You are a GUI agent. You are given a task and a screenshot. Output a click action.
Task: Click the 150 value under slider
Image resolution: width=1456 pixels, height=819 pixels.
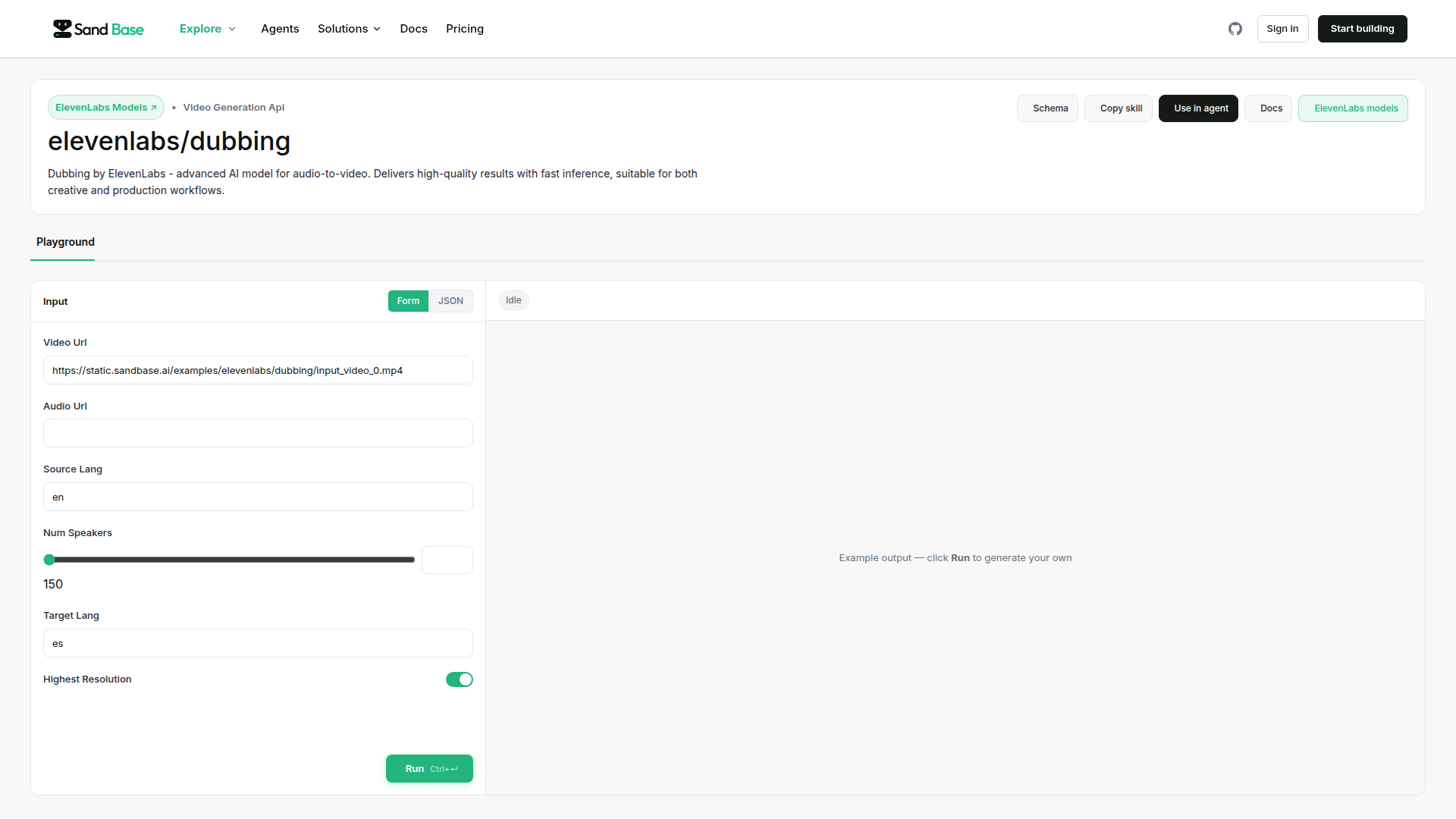53,584
